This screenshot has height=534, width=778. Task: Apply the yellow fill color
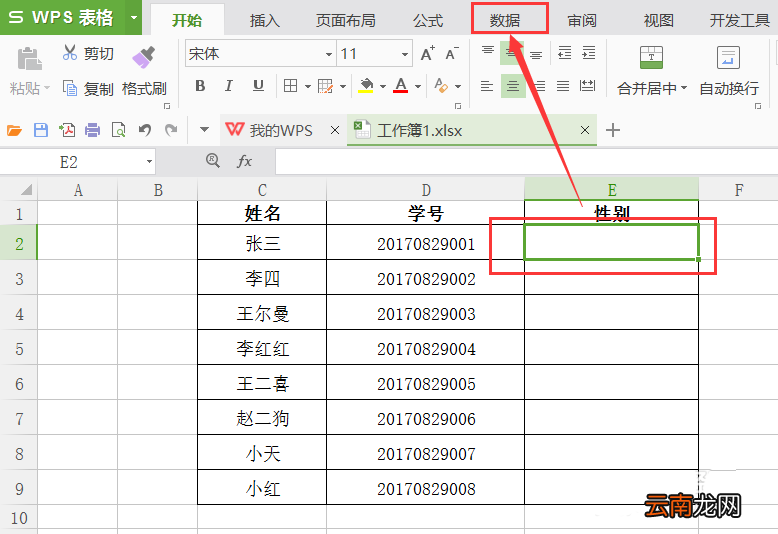click(x=366, y=86)
